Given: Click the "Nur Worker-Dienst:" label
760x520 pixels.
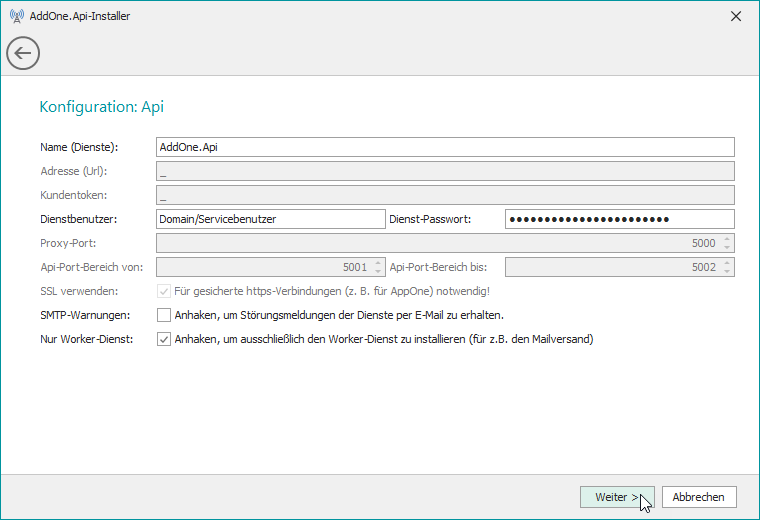Looking at the screenshot, I should pos(86,339).
